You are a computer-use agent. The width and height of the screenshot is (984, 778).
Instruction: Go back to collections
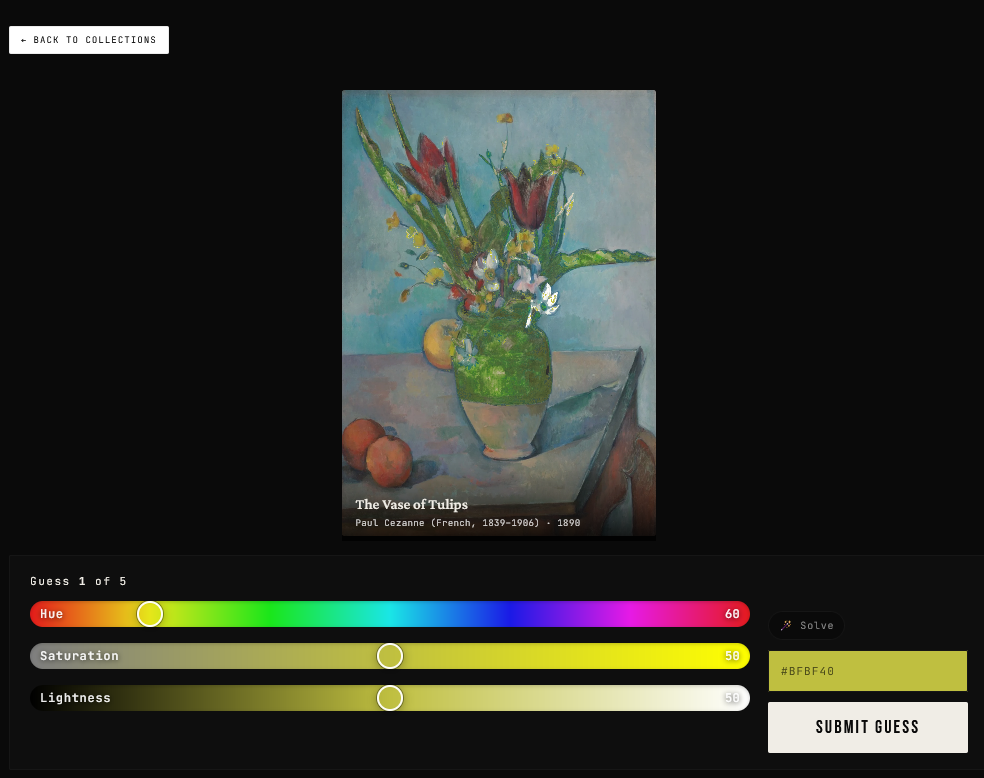[88, 40]
